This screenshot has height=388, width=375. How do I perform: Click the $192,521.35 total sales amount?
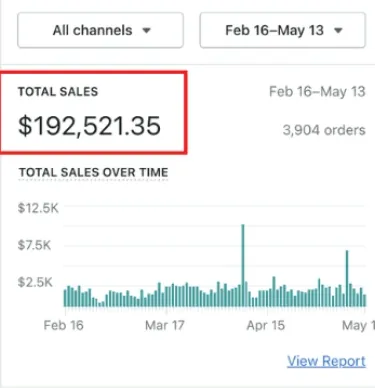pos(89,126)
